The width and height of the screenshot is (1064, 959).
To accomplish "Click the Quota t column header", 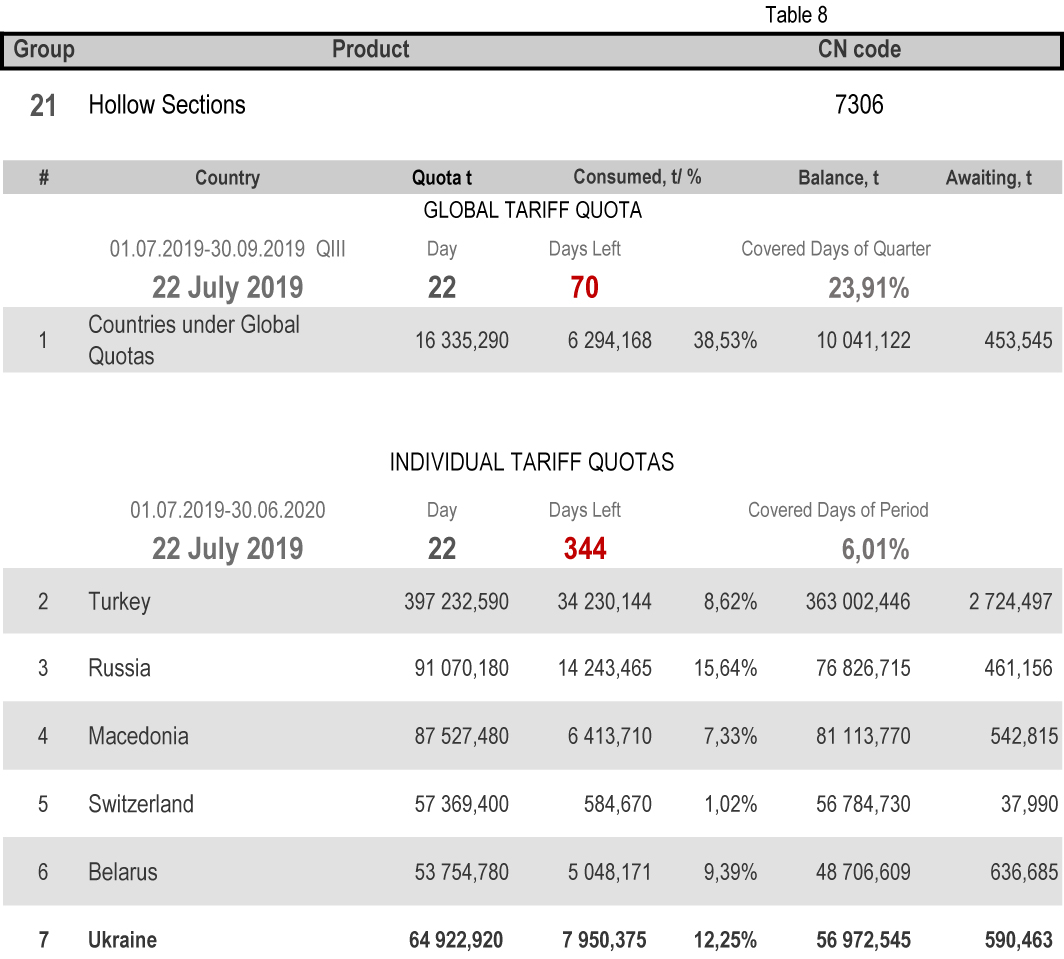I will (x=442, y=178).
